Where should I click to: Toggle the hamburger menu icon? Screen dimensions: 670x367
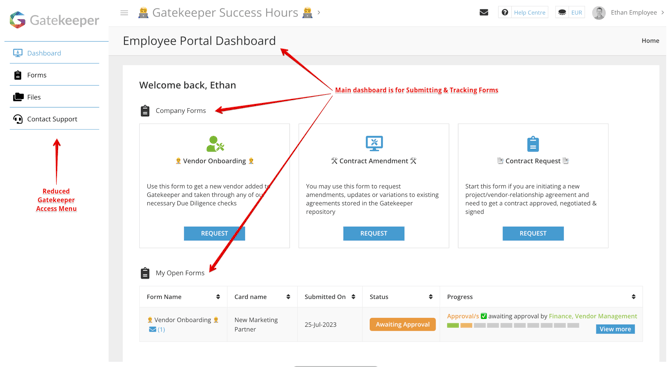[x=124, y=13]
